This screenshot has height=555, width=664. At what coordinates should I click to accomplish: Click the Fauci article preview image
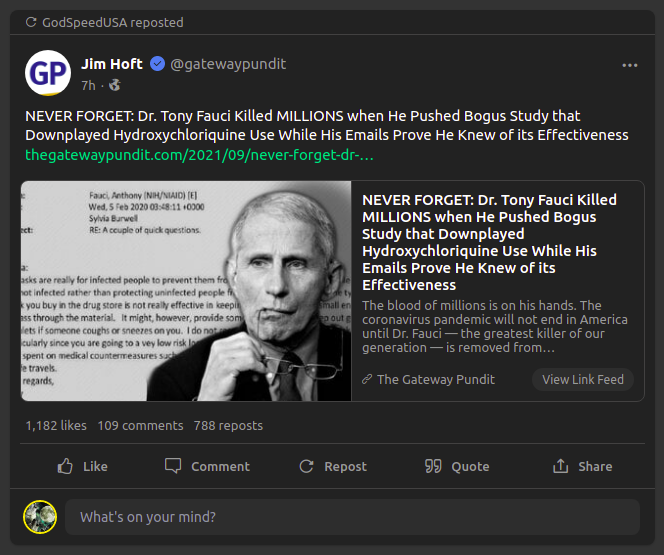(186, 291)
